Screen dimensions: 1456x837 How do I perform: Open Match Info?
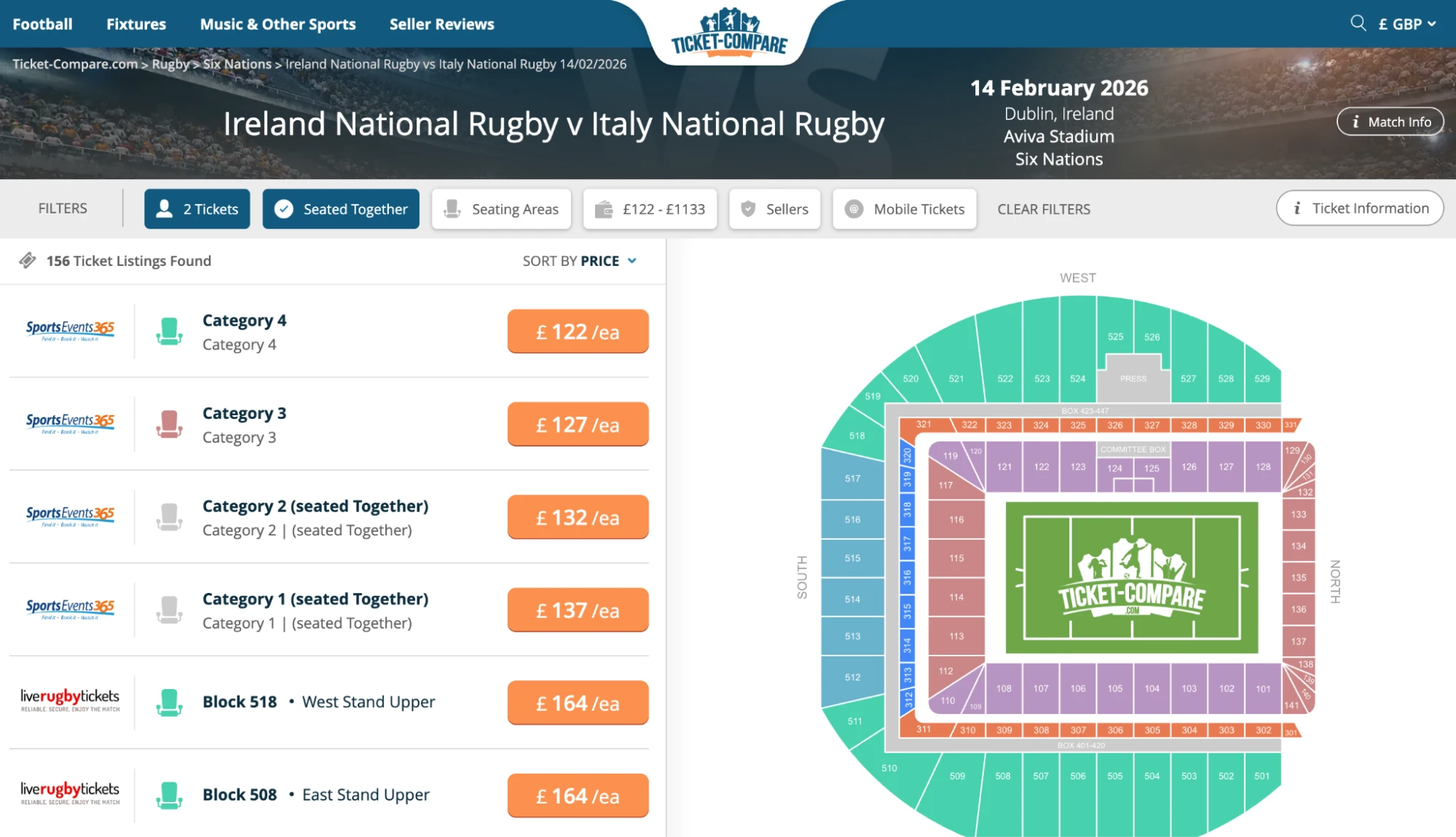1390,122
